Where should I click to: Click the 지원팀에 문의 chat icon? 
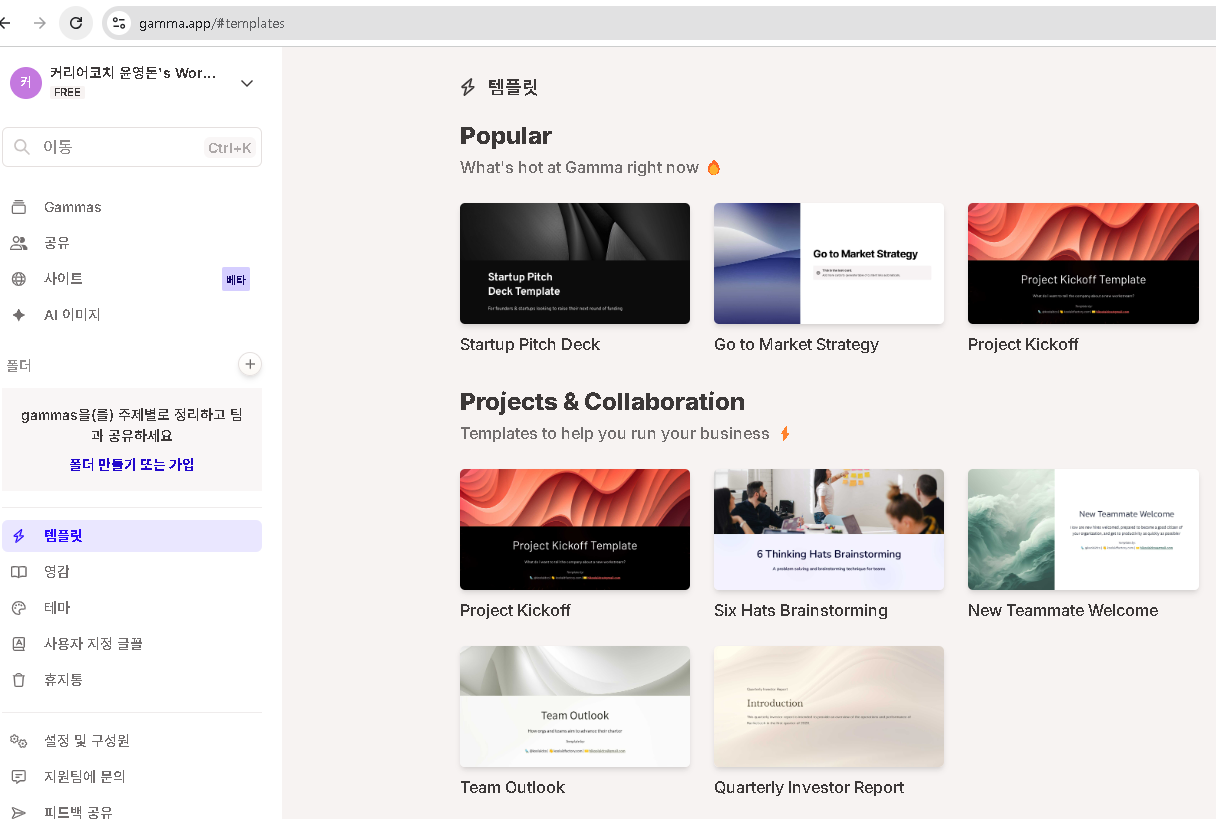click(x=18, y=777)
